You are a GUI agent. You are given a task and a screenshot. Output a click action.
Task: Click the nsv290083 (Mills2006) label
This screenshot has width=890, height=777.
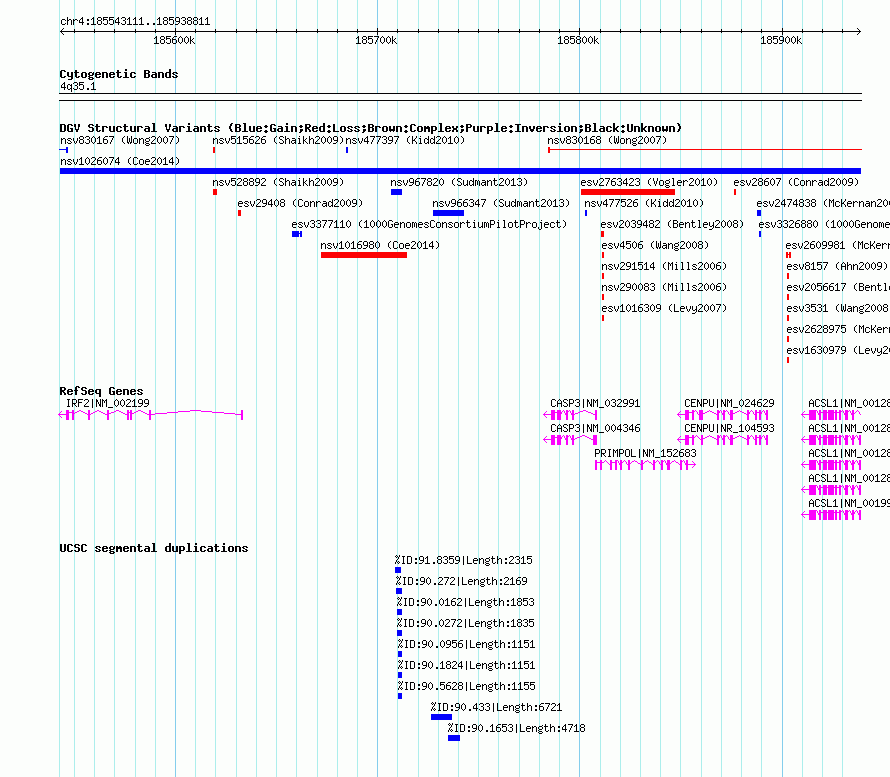pos(664,287)
